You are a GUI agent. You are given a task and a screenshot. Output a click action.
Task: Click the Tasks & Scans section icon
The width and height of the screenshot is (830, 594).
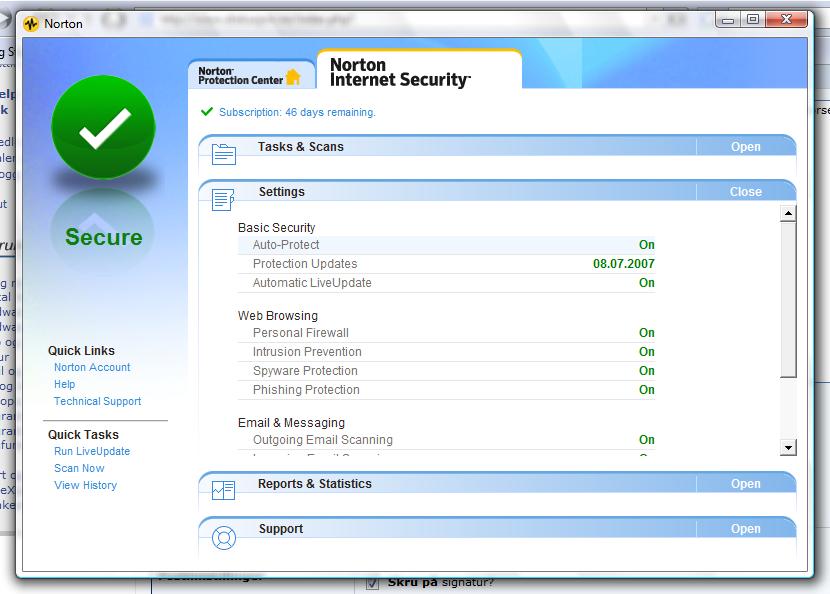[x=223, y=154]
